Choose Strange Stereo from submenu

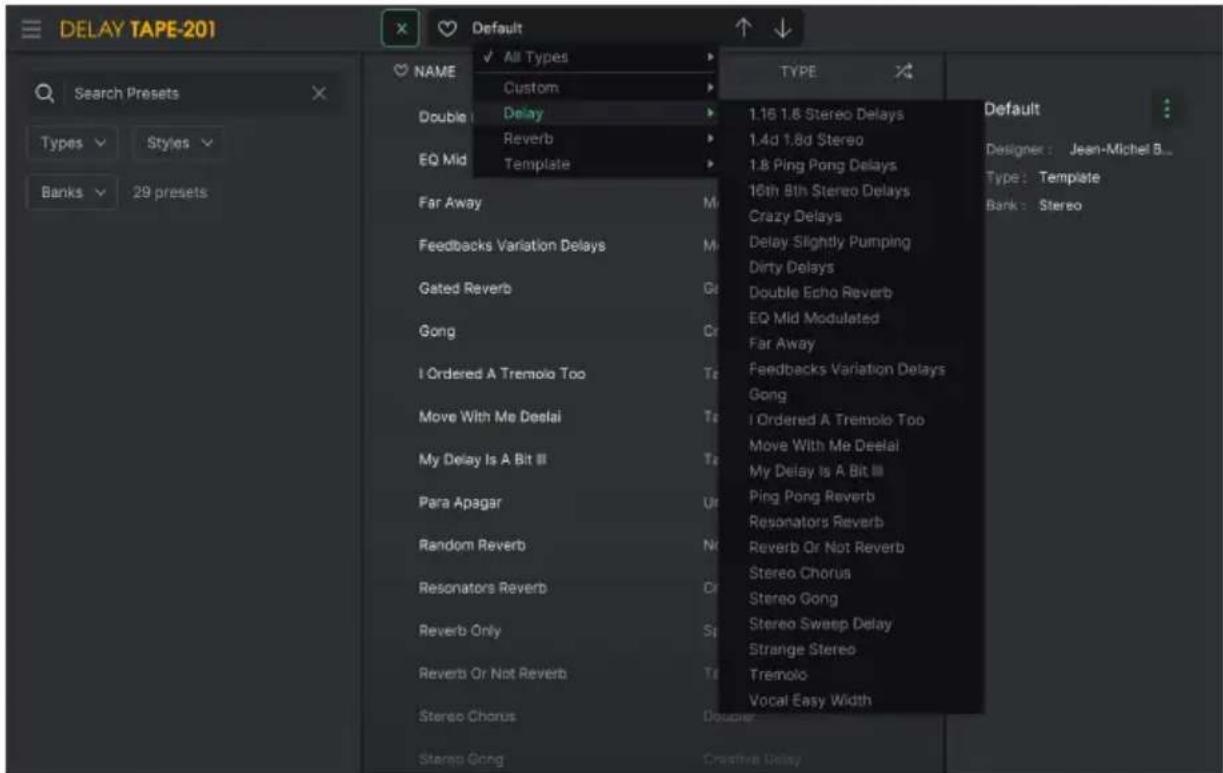[x=802, y=649]
